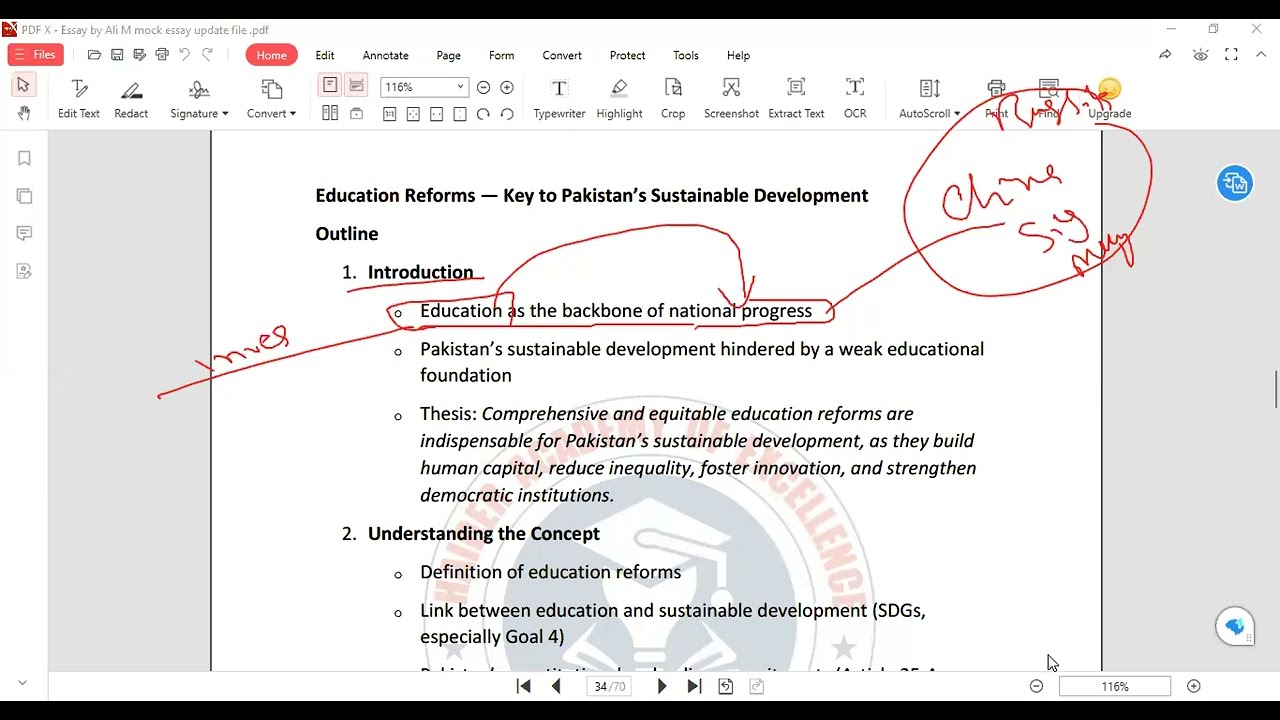The image size is (1280, 720).
Task: Click fit width icon
Action: tap(436, 114)
